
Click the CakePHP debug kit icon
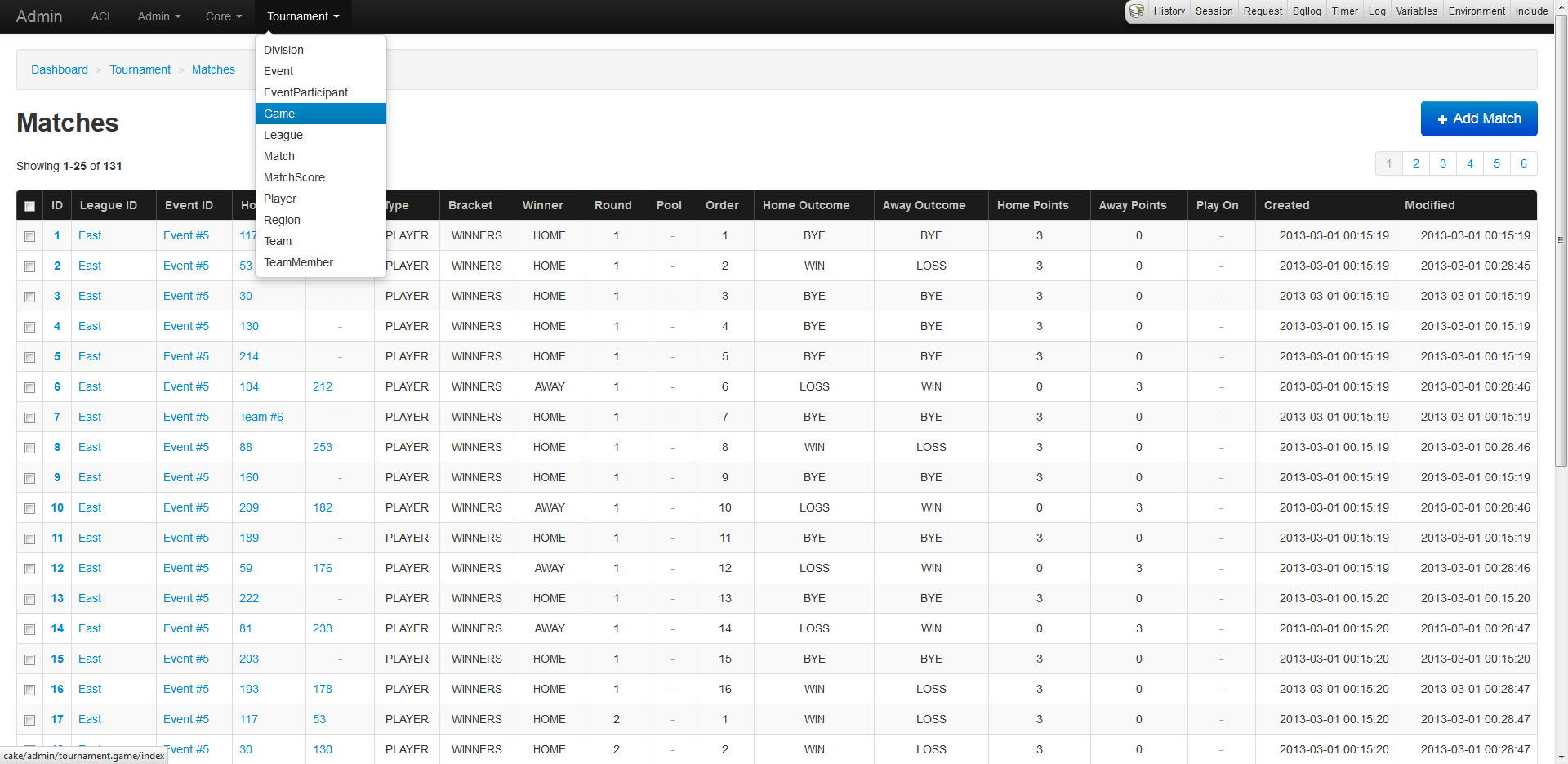(x=1136, y=11)
